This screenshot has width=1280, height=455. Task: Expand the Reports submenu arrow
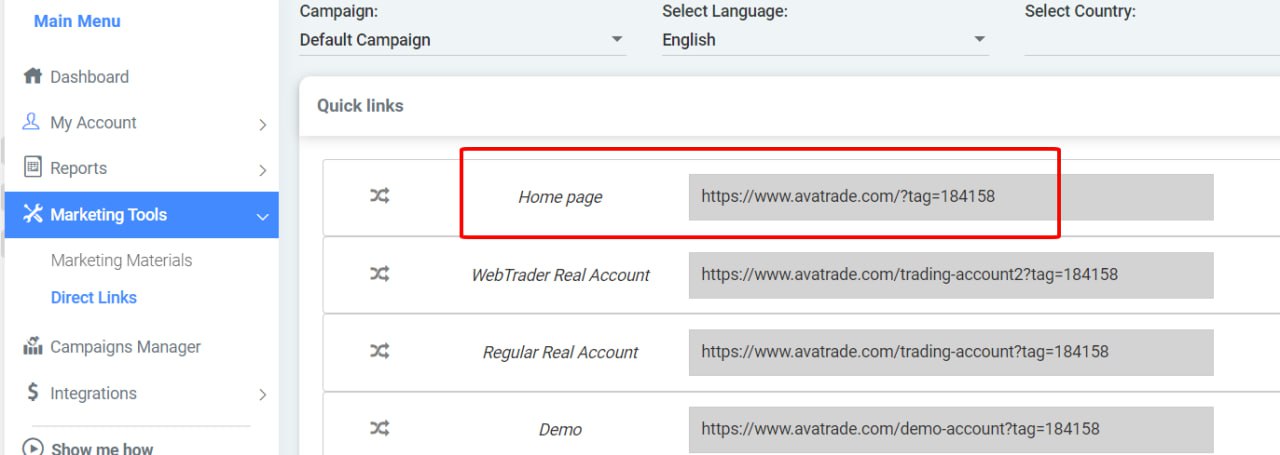(x=262, y=170)
